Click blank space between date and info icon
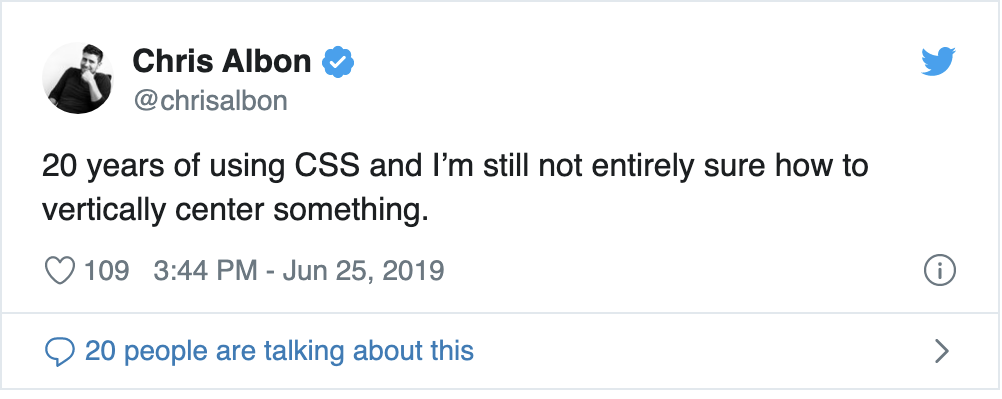The image size is (1002, 399). tap(684, 271)
